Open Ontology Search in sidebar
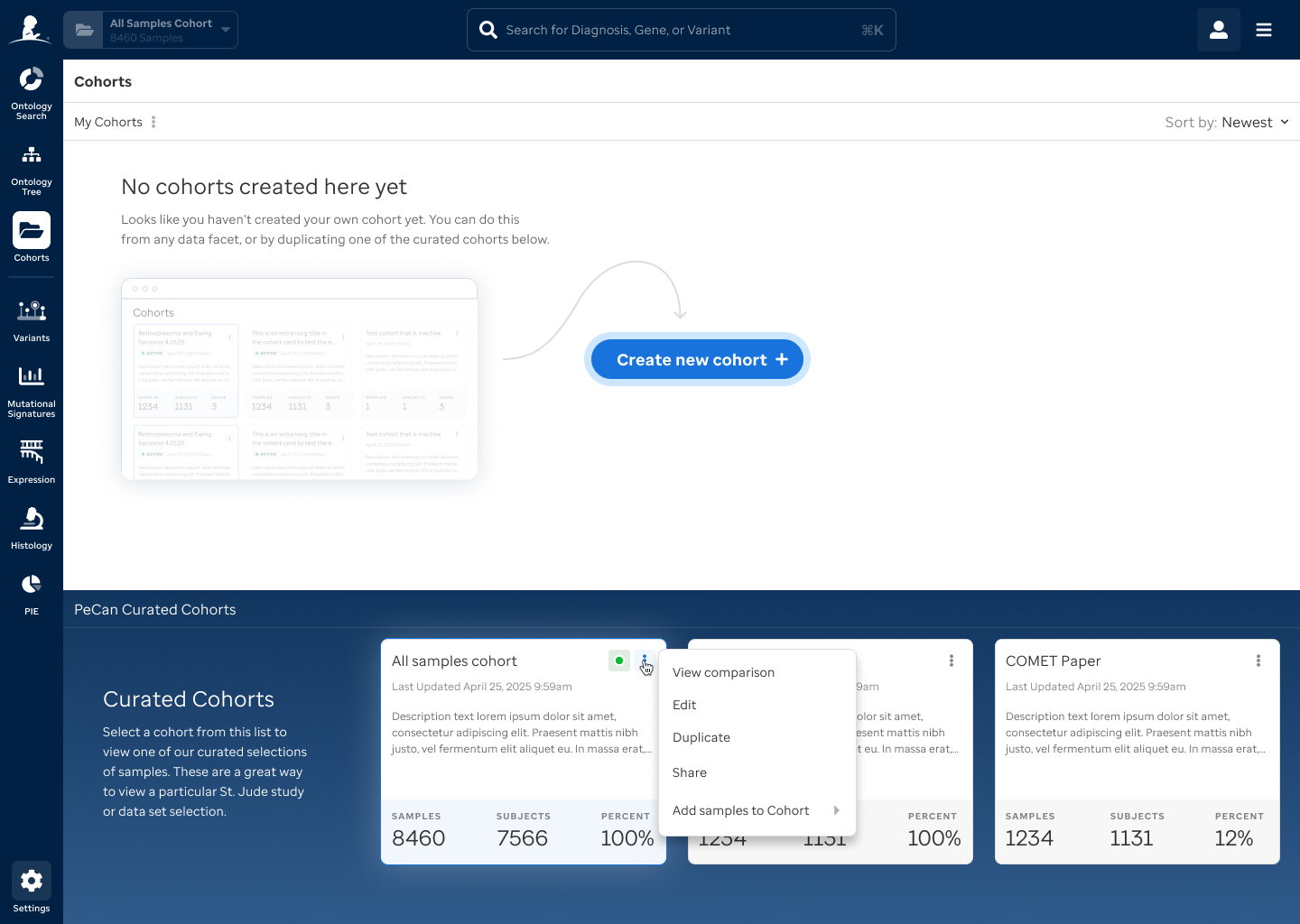This screenshot has height=924, width=1300. pyautogui.click(x=31, y=92)
